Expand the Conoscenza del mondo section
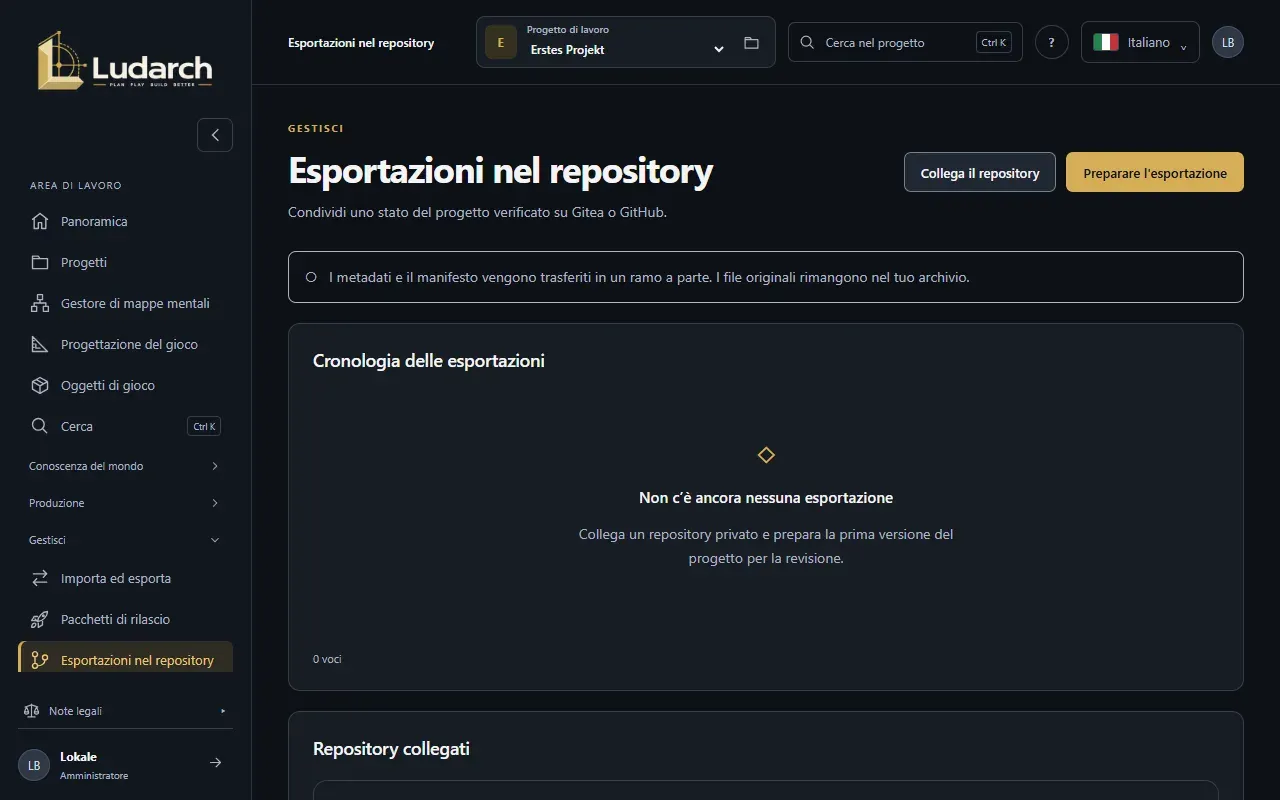The image size is (1280, 800). click(125, 466)
